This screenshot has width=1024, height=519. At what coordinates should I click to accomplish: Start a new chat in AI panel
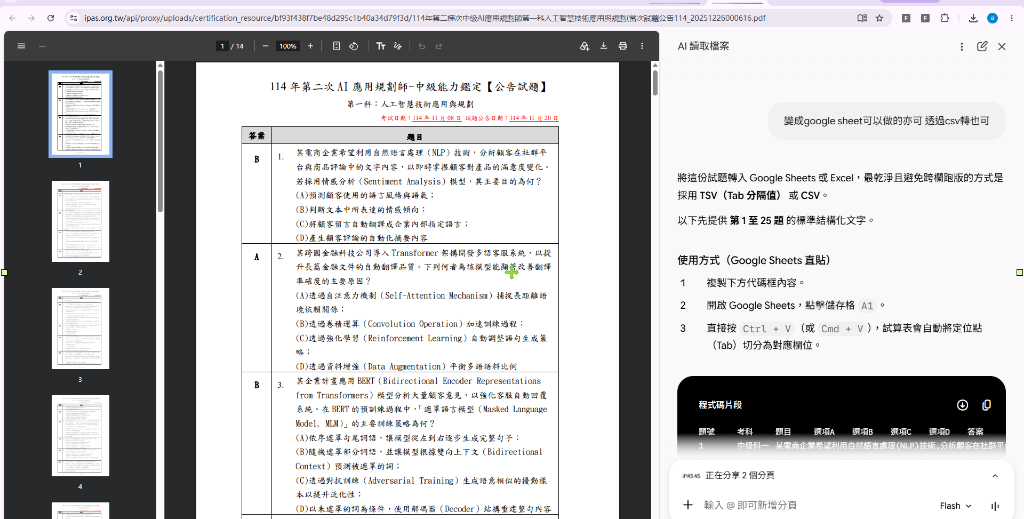coord(982,46)
